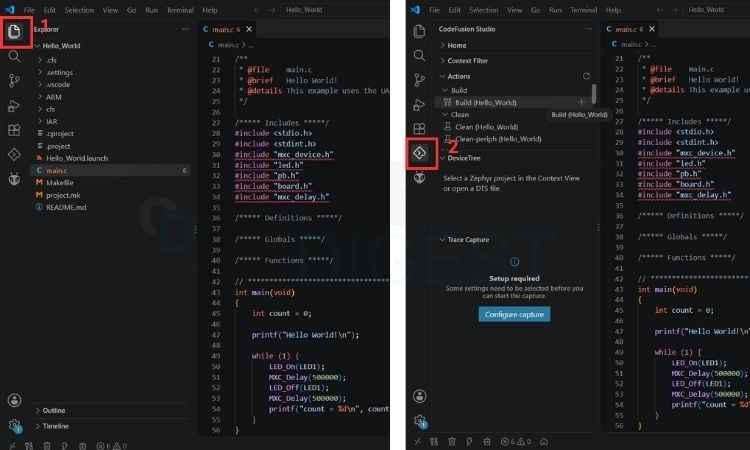Open File menu in left window

point(29,10)
